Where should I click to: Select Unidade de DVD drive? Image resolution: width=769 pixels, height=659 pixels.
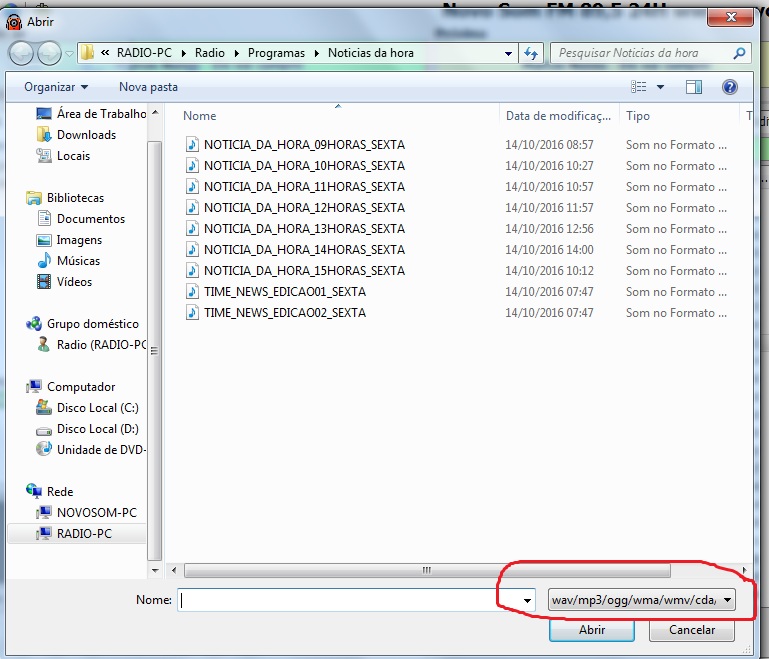(91, 450)
